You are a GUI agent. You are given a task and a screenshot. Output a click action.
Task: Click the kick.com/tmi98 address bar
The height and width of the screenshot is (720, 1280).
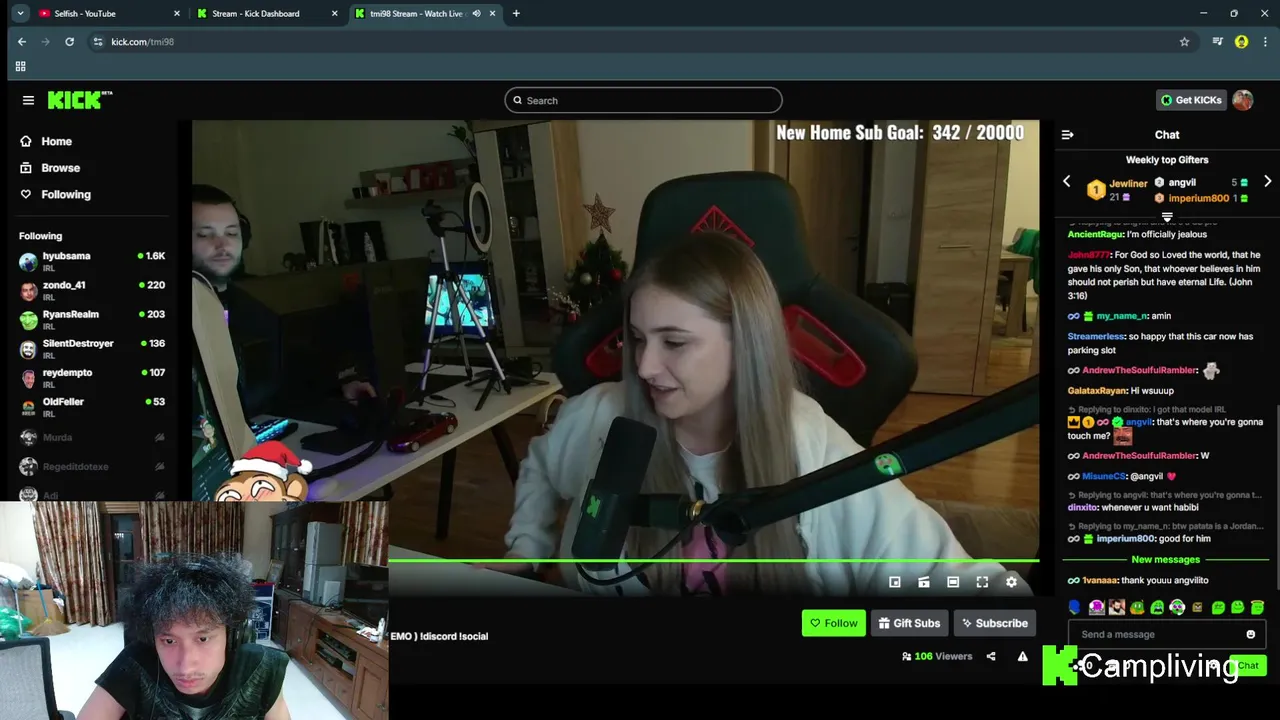pyautogui.click(x=640, y=42)
